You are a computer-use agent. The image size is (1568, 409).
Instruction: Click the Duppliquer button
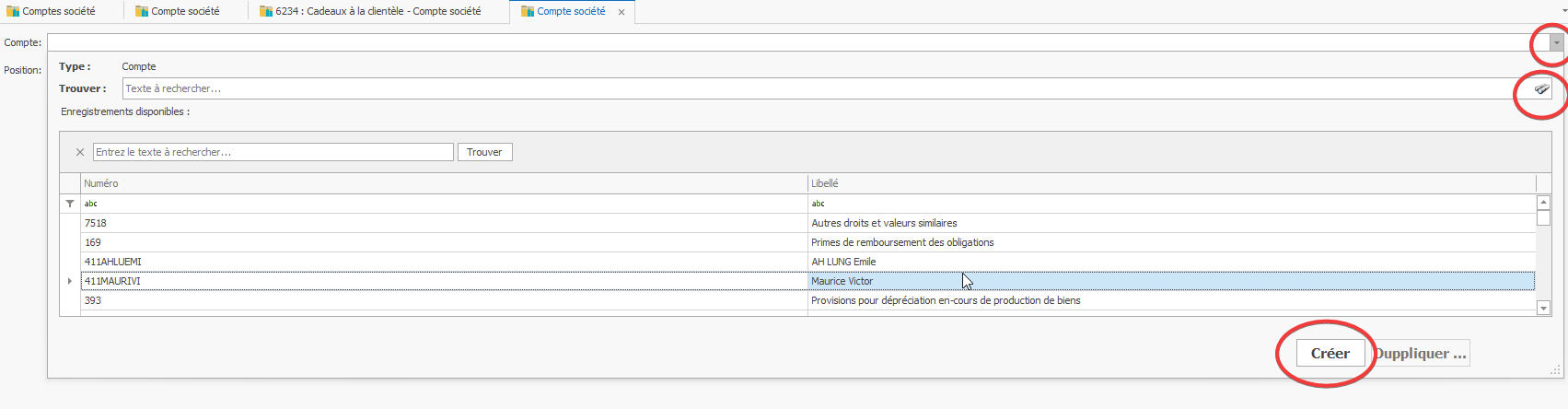coord(1419,354)
